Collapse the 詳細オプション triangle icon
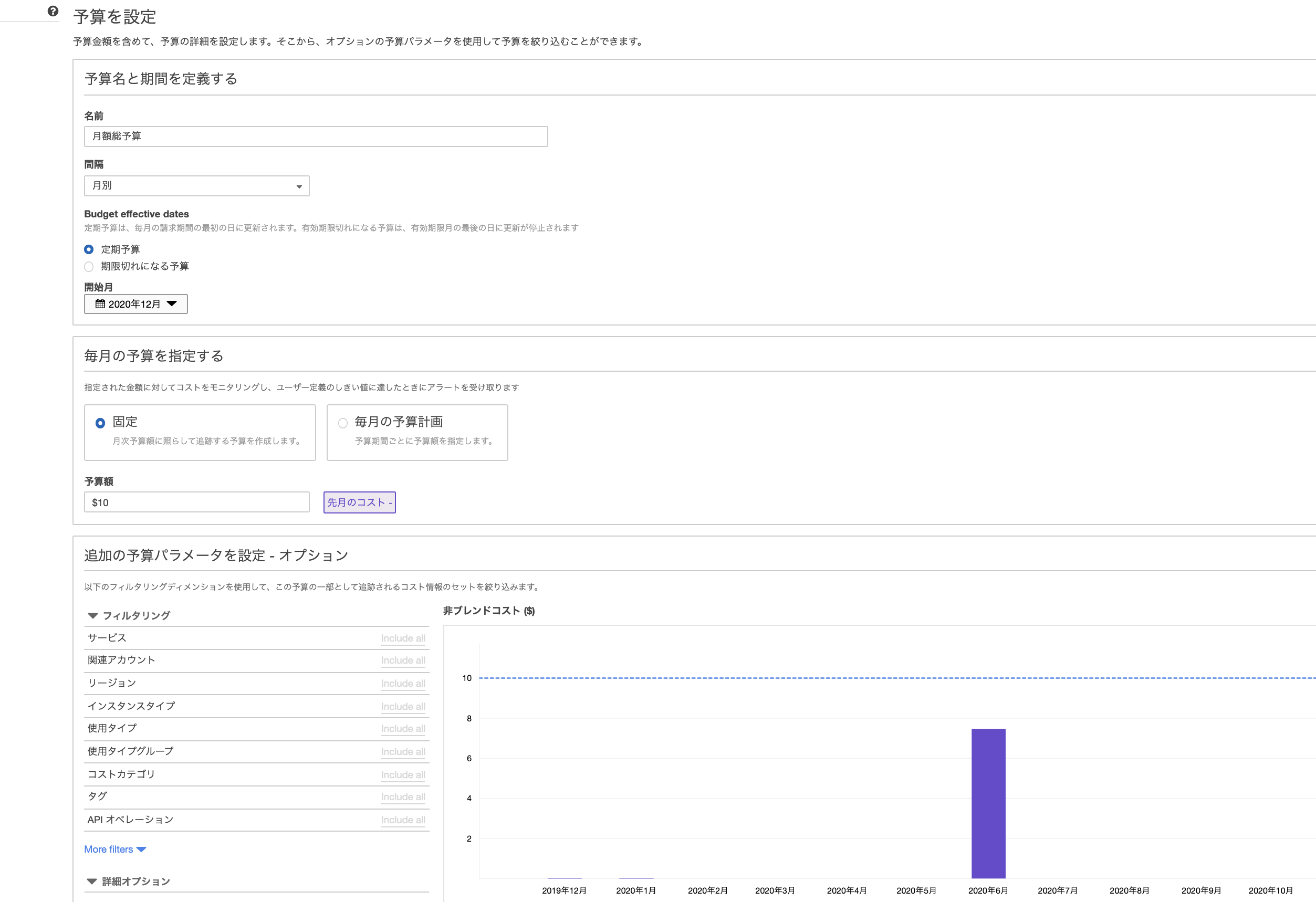The image size is (1316, 902). [92, 881]
